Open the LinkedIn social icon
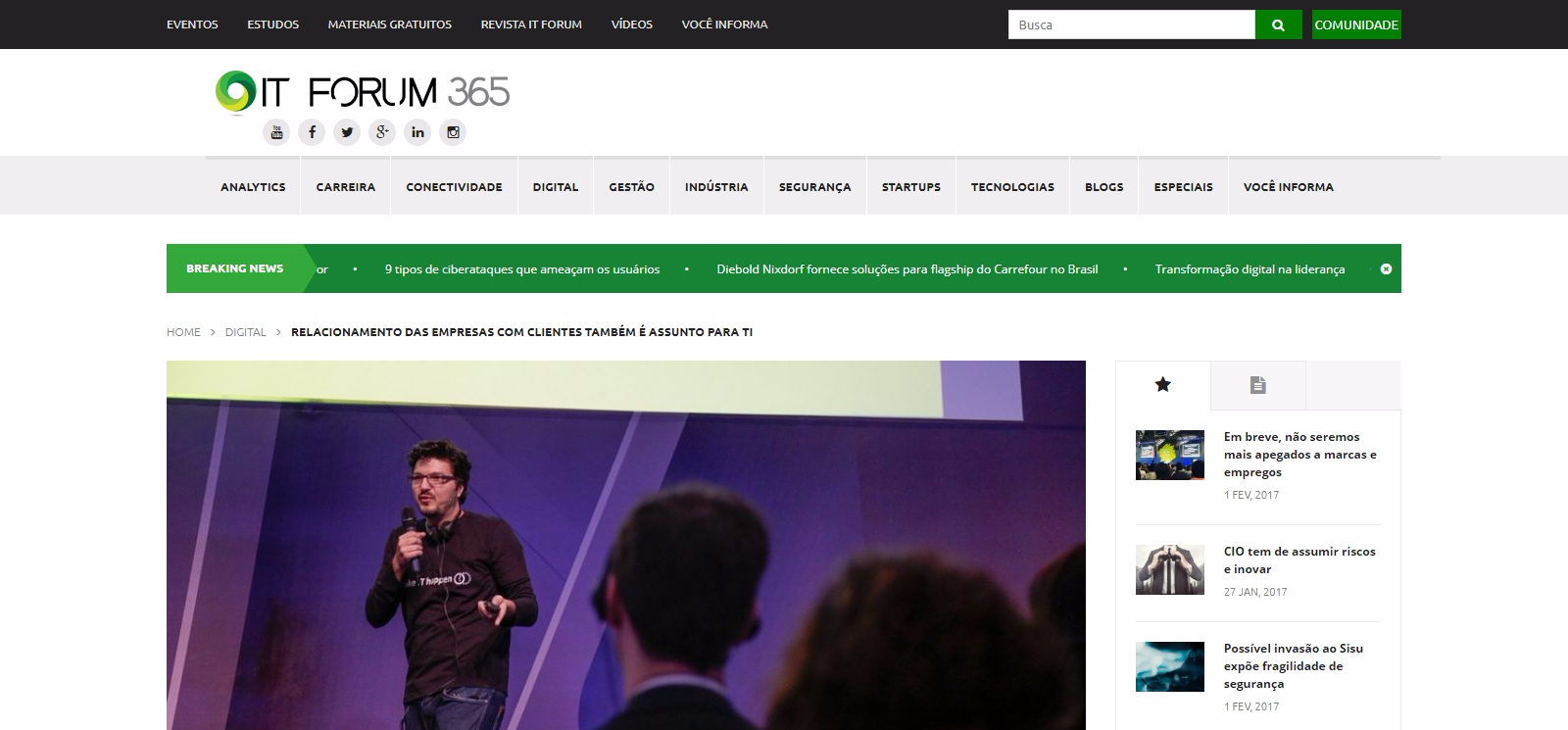 coord(417,132)
